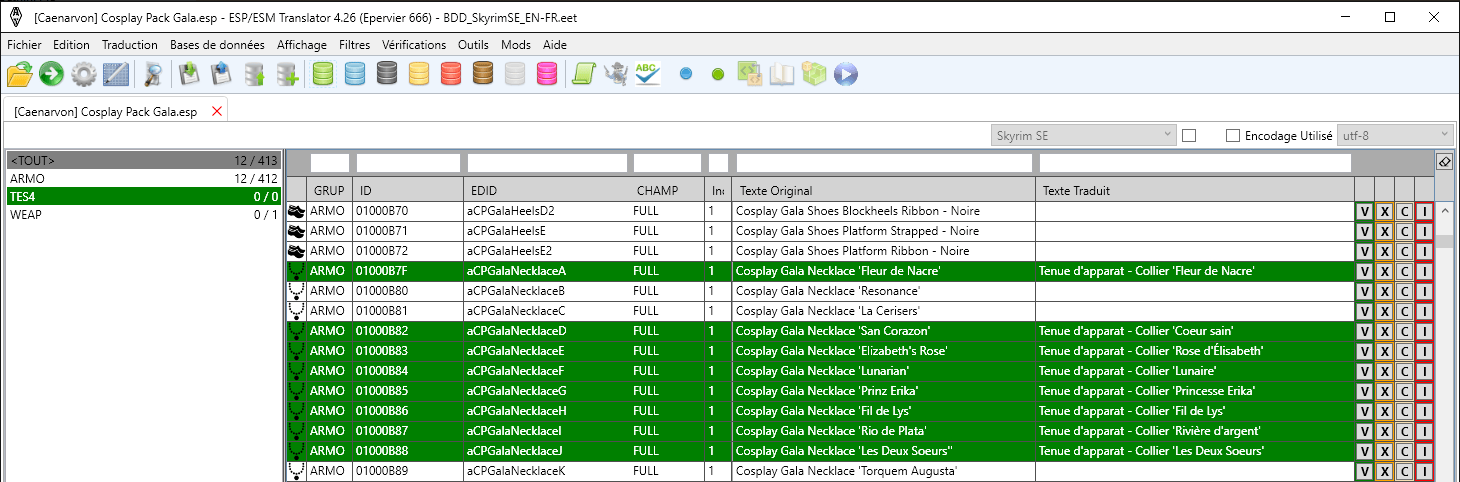Open the Fichier menu
Image resolution: width=1460 pixels, height=482 pixels.
[x=24, y=45]
